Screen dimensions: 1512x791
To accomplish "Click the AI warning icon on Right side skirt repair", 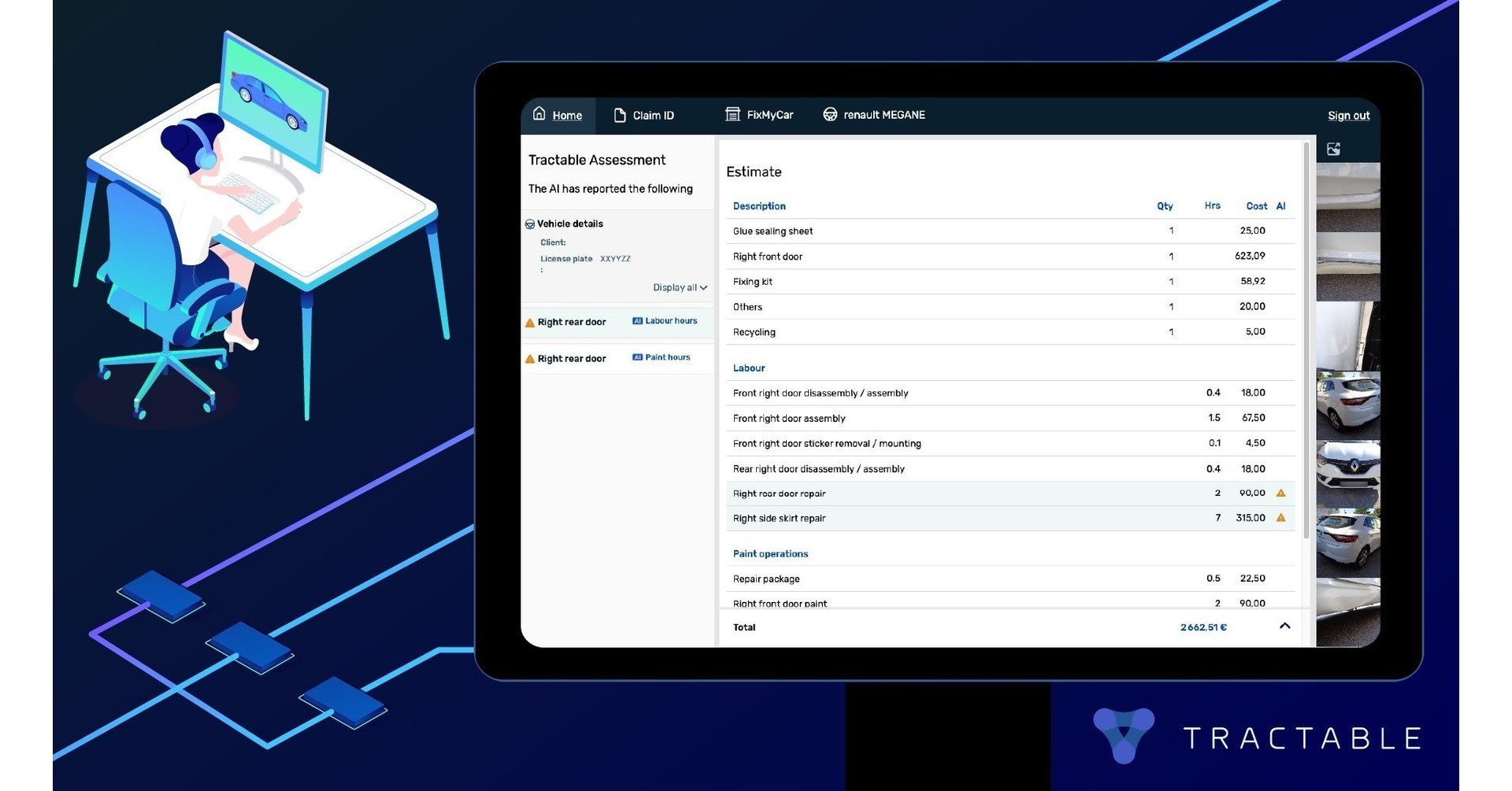I will 1280,518.
